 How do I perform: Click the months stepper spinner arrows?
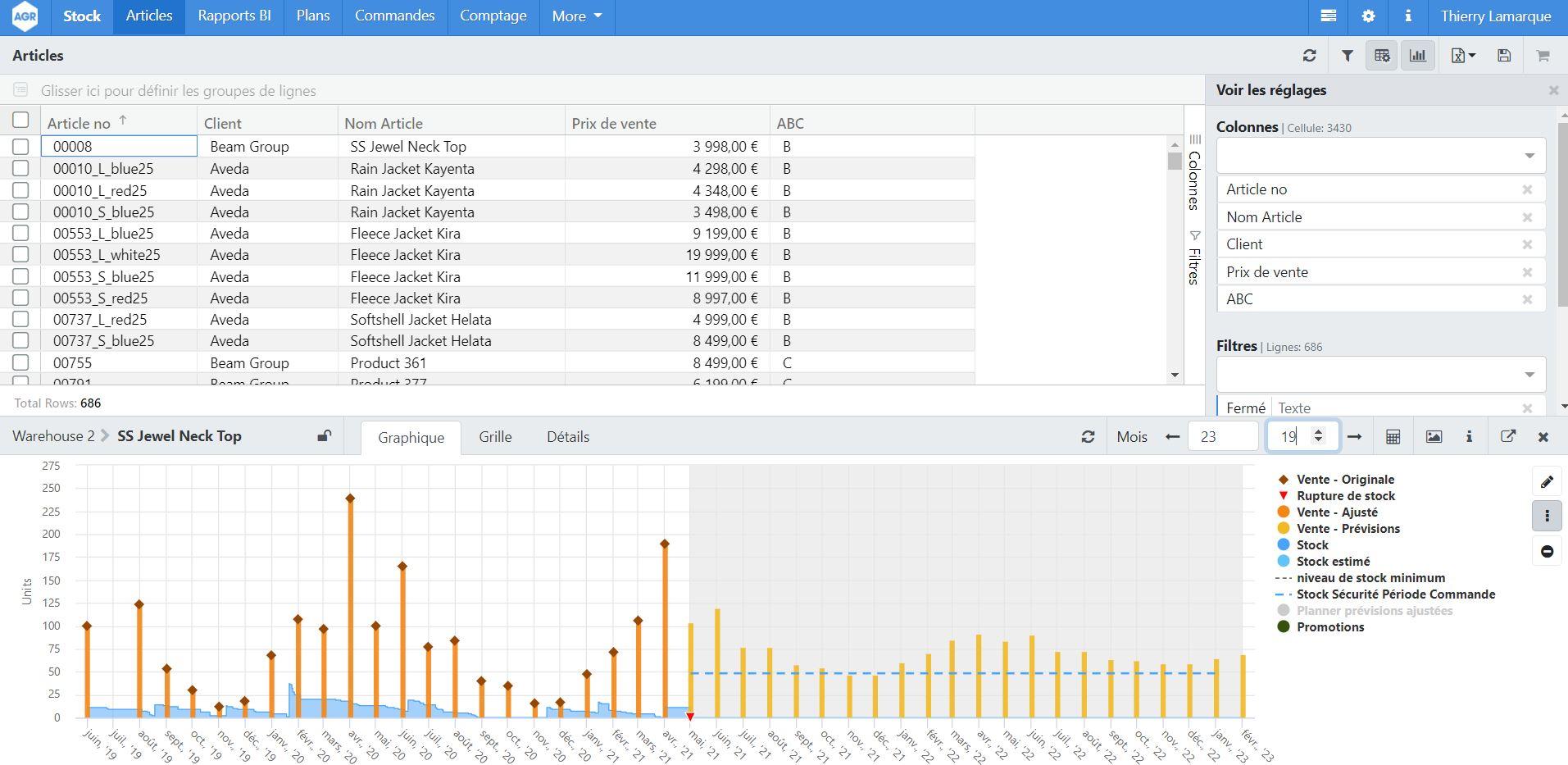(1319, 436)
